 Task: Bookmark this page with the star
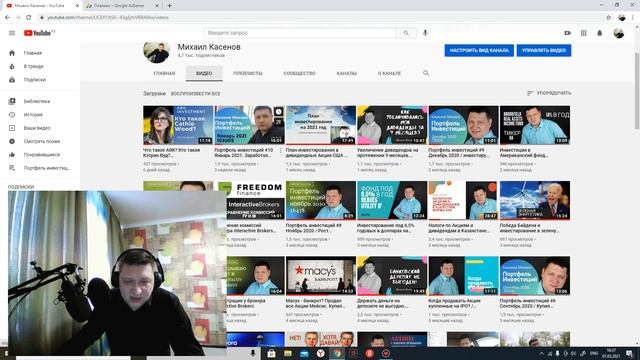point(609,18)
